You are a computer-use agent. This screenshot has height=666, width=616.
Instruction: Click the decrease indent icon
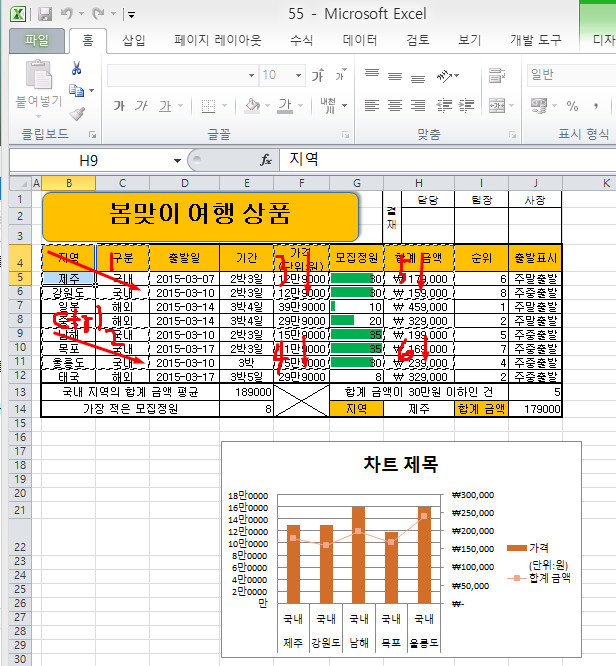pos(444,105)
